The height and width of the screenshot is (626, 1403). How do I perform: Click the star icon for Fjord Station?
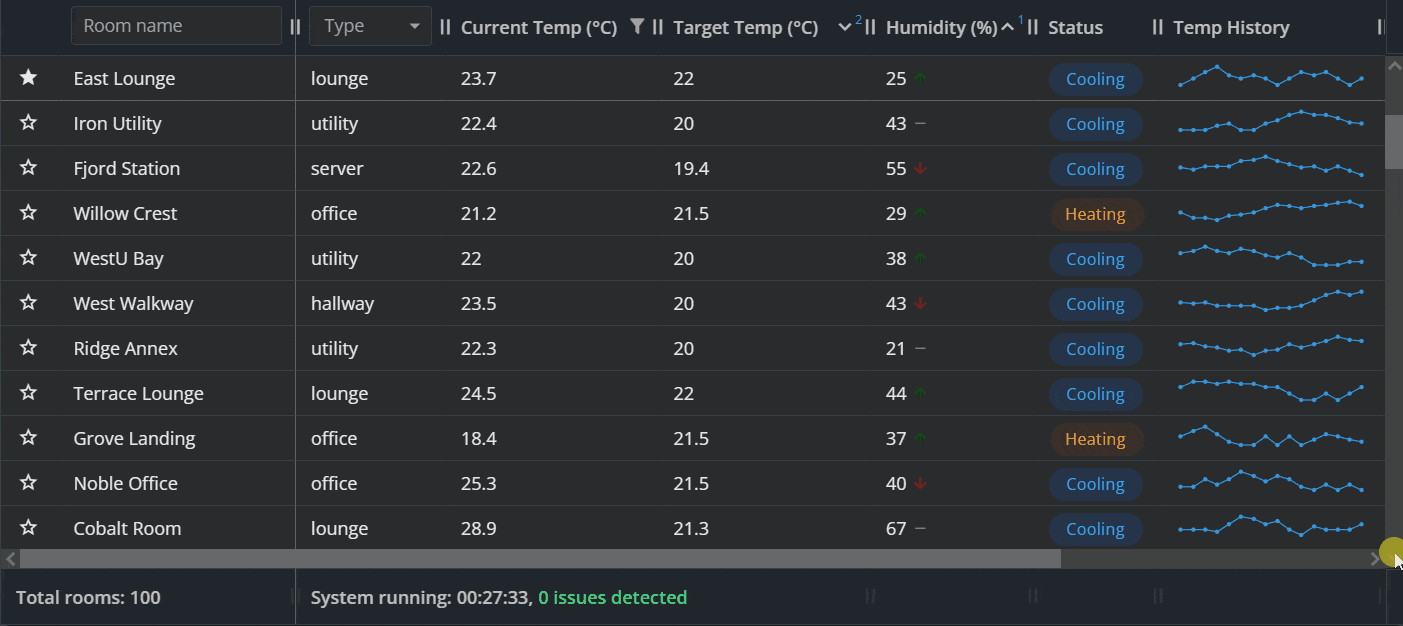[x=28, y=168]
